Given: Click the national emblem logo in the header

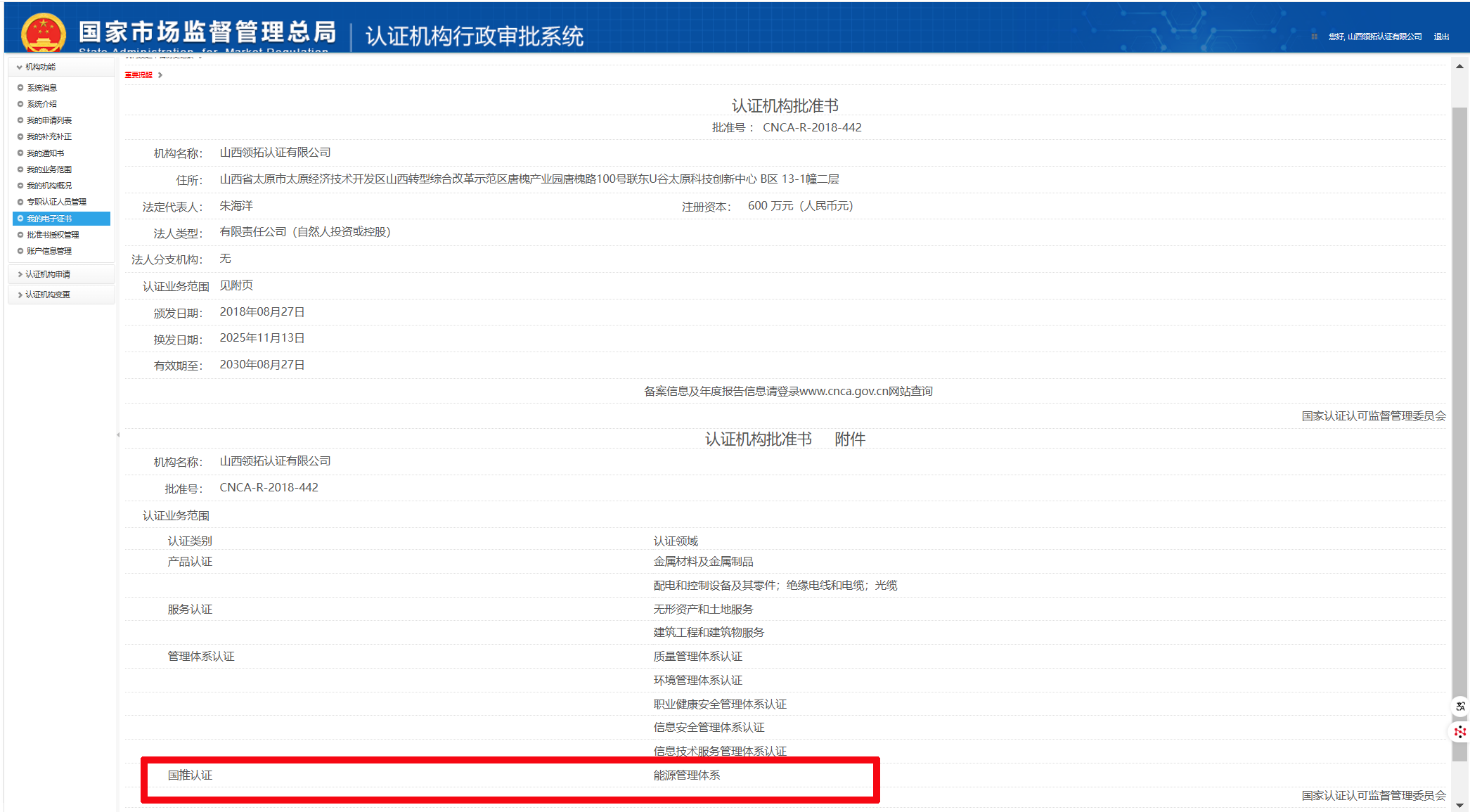Looking at the screenshot, I should (x=43, y=32).
